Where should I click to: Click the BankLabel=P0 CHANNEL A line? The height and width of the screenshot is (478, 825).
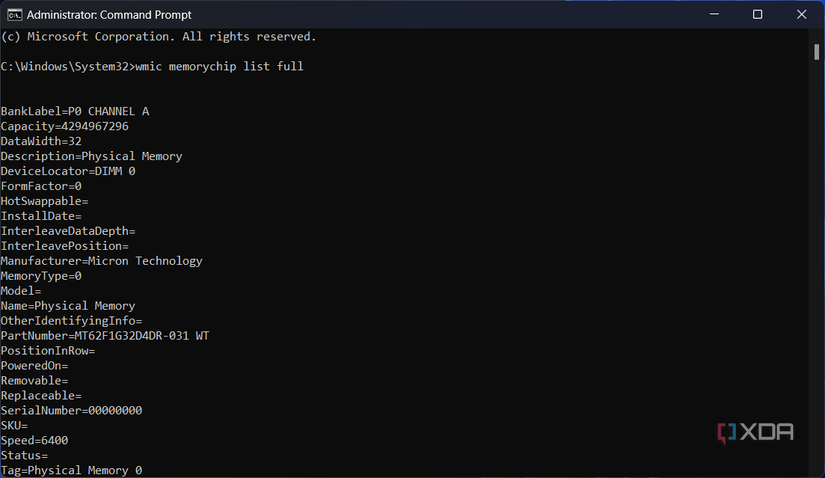pos(75,111)
